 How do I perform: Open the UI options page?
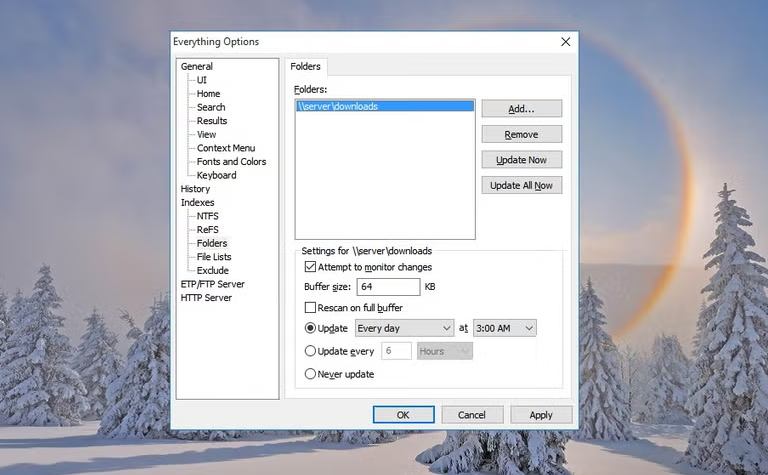[x=202, y=80]
